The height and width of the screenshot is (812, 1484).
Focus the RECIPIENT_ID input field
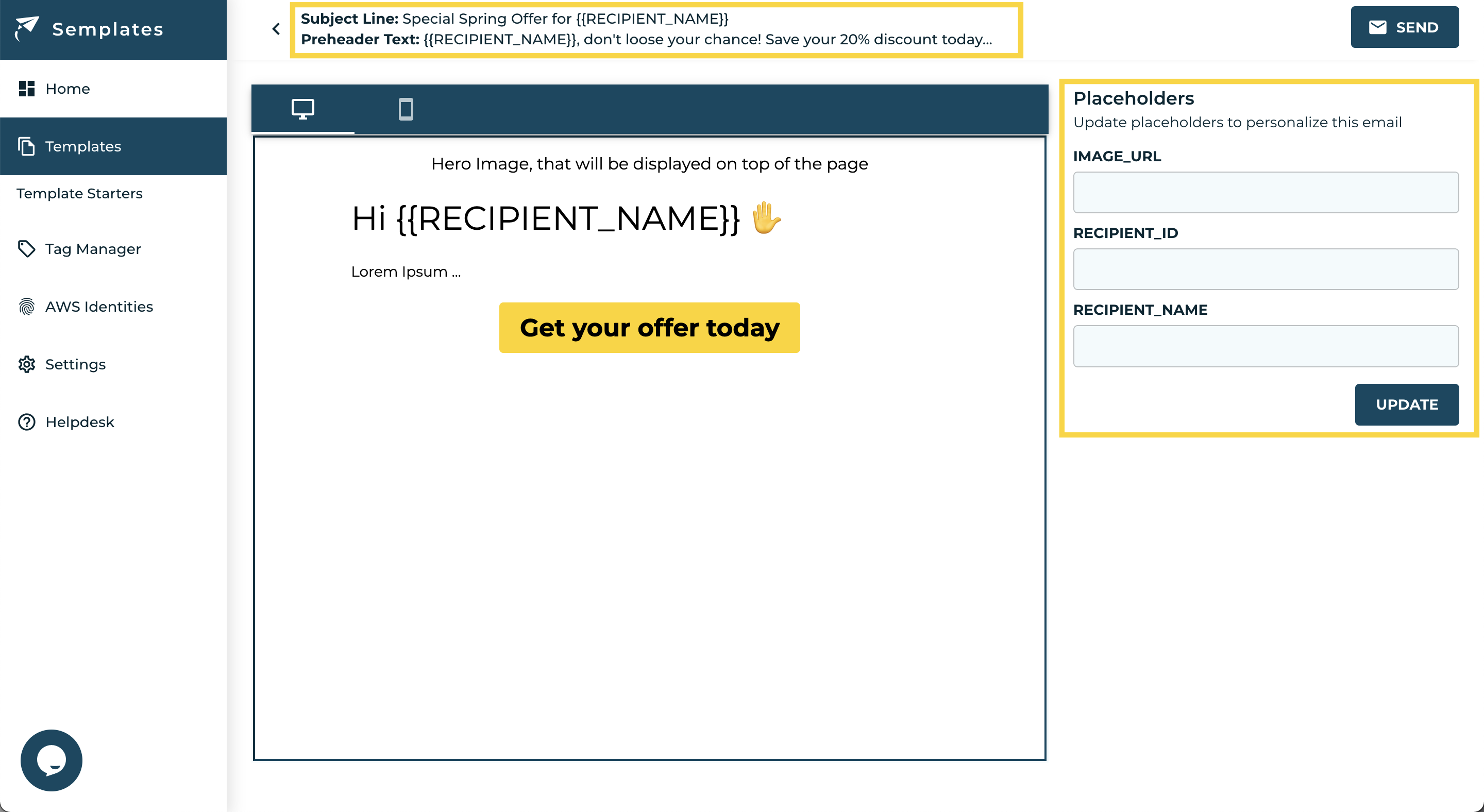(x=1266, y=269)
